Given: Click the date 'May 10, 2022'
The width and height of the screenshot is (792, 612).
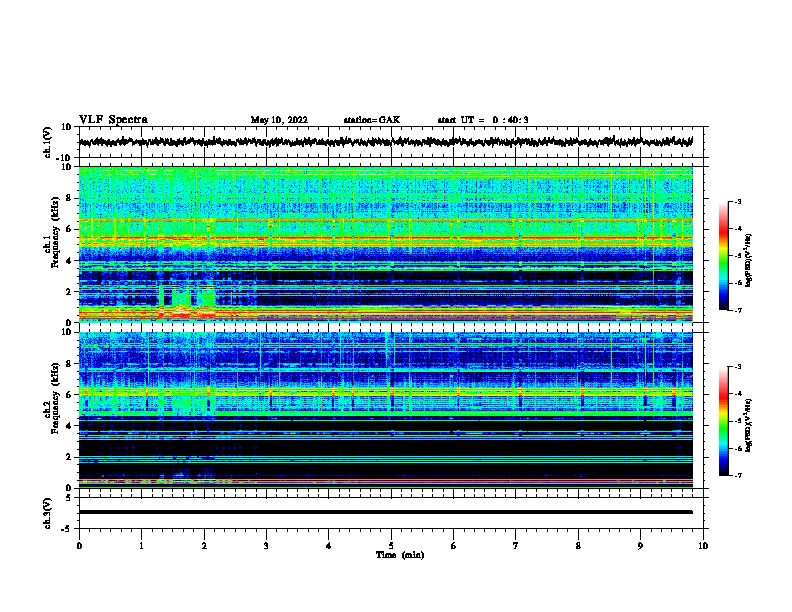Looking at the screenshot, I should [x=279, y=120].
